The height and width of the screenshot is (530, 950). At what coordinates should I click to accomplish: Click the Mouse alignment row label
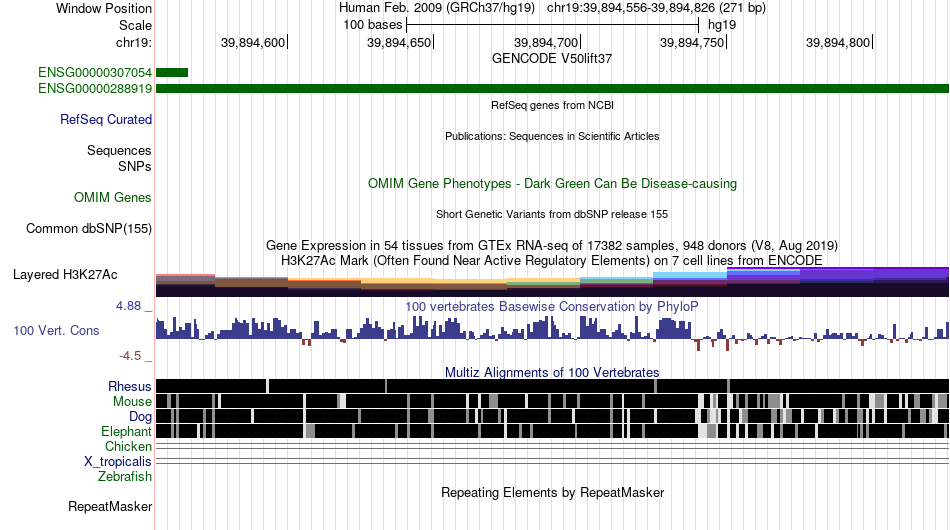132,402
